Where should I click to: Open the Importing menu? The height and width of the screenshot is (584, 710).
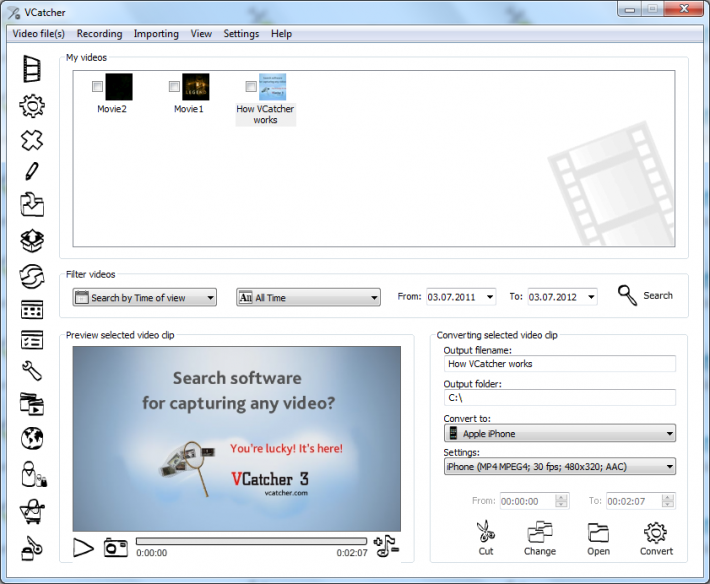click(x=156, y=34)
